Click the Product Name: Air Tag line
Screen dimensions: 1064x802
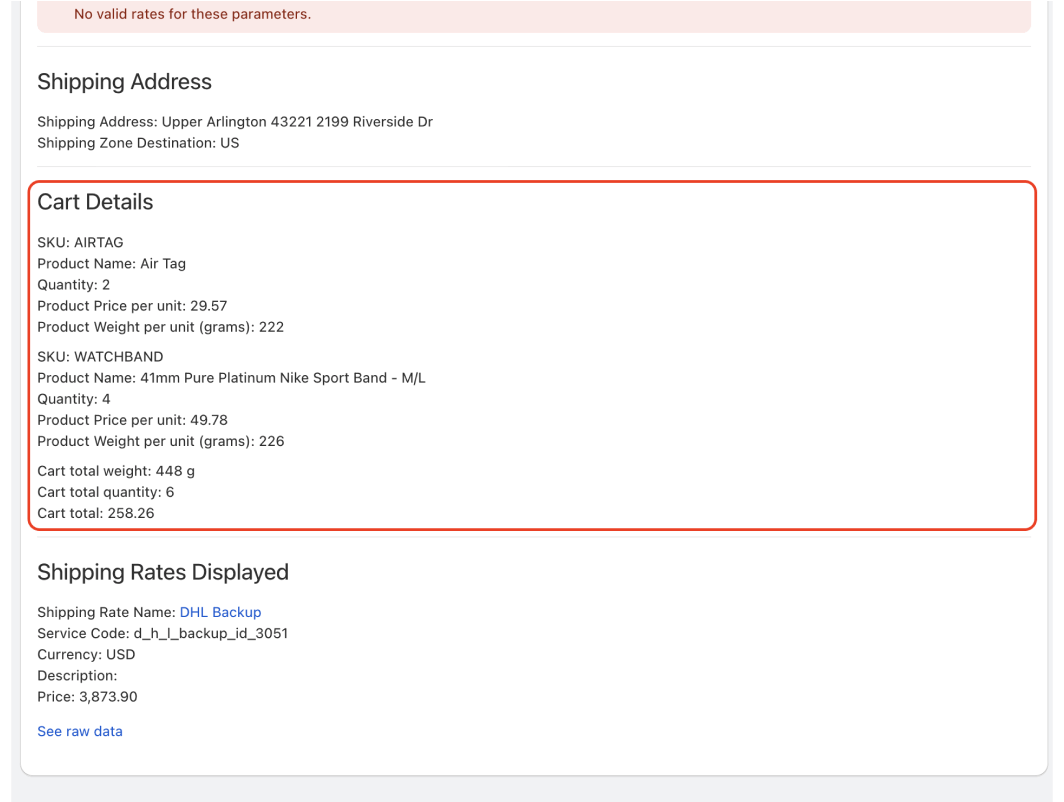click(111, 264)
